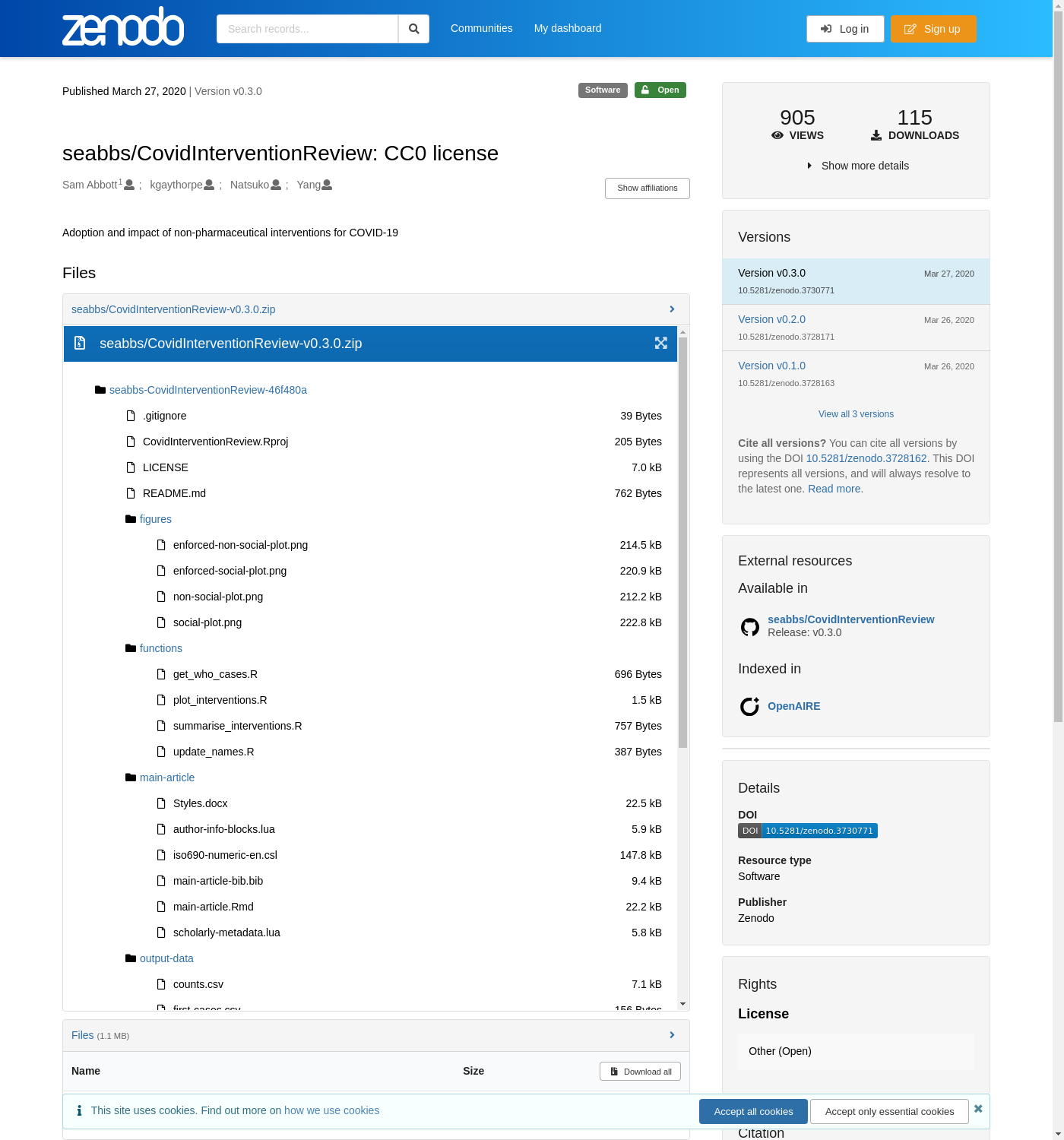Go to My dashboard
The image size is (1064, 1140).
[x=567, y=28]
